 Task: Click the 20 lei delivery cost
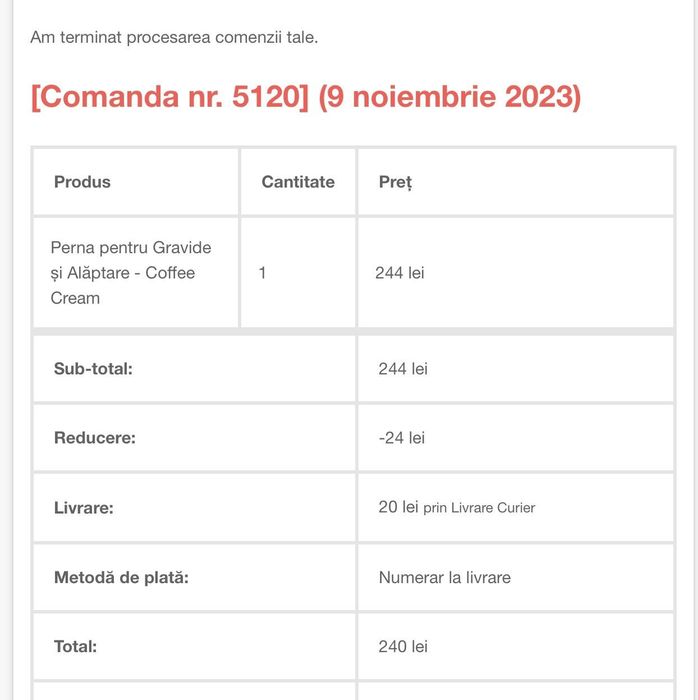click(x=399, y=507)
